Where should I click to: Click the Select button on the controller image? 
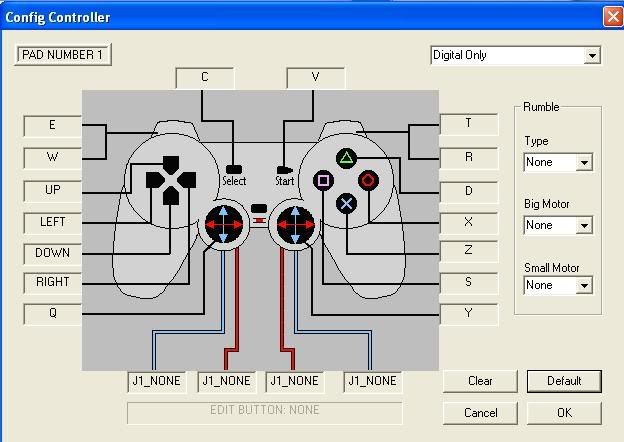234,170
